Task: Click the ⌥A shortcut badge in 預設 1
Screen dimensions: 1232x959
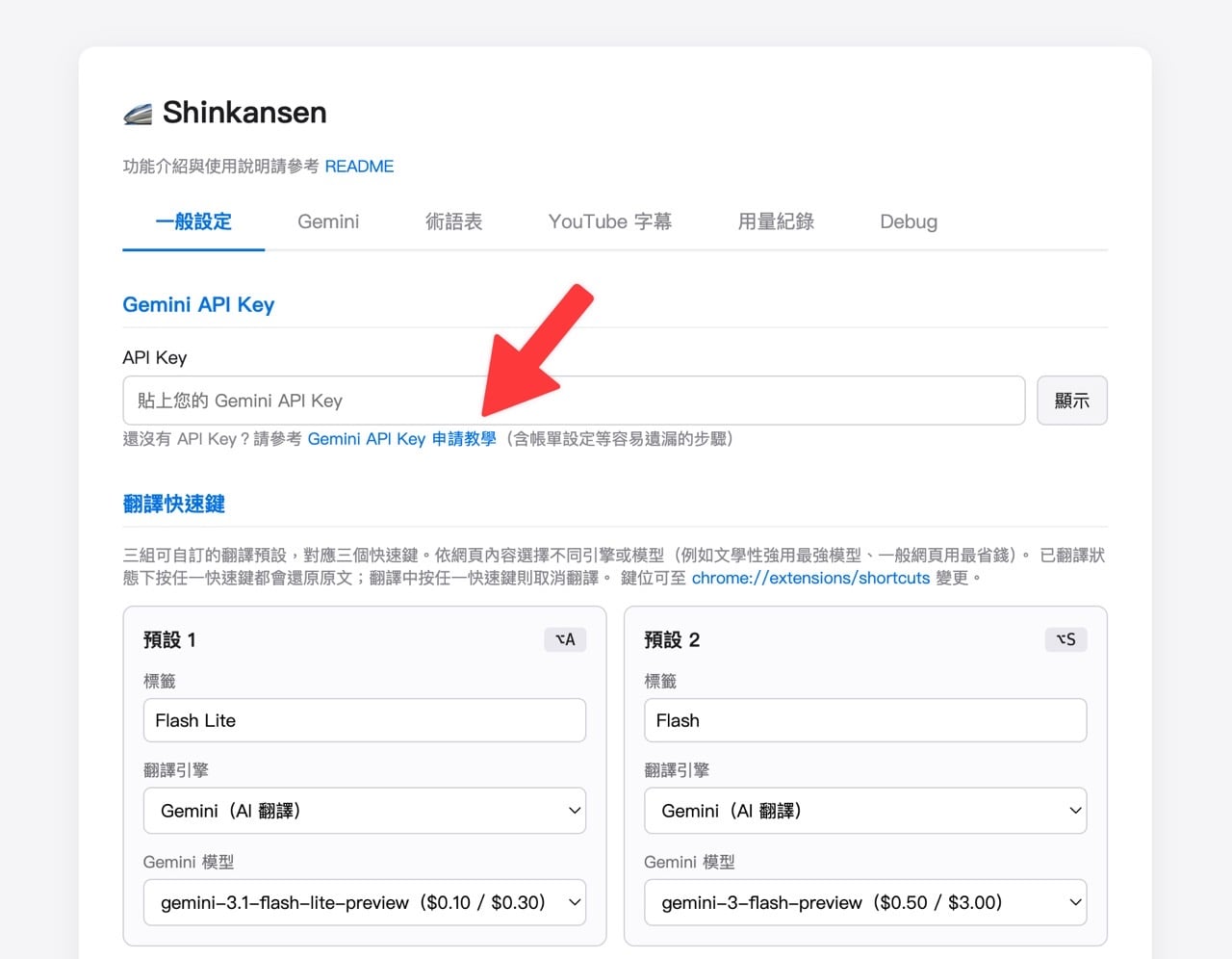Action: [x=565, y=639]
